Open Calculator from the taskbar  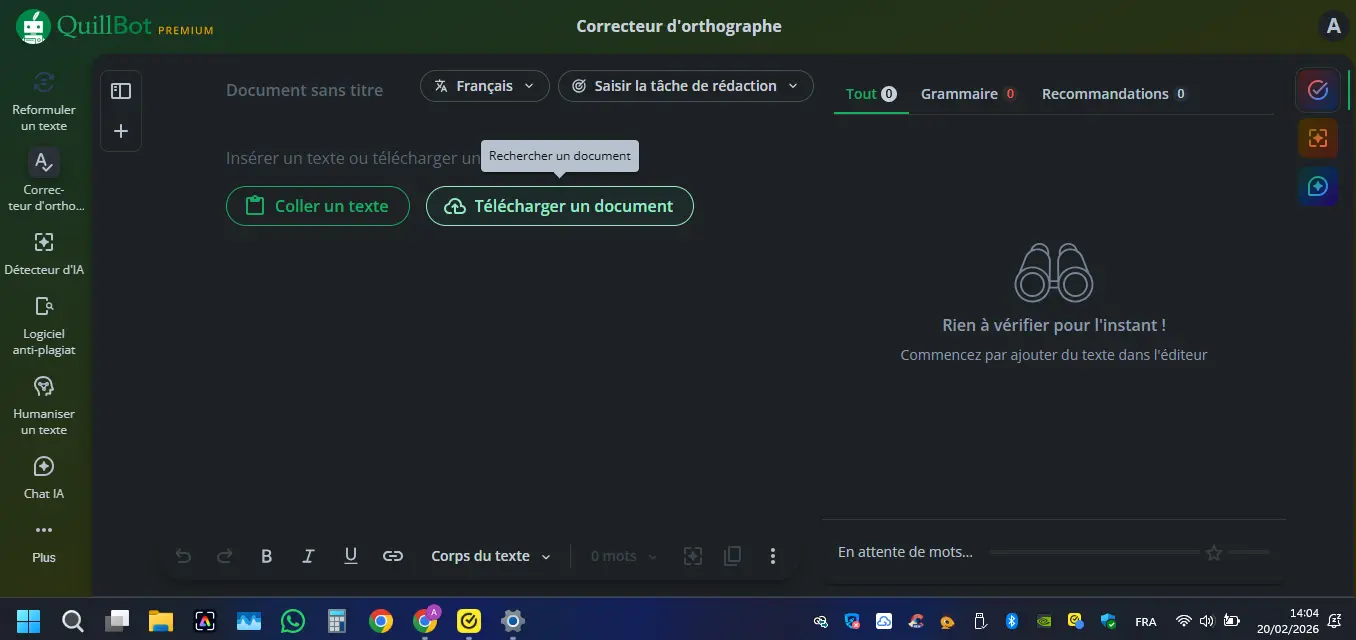pos(337,621)
